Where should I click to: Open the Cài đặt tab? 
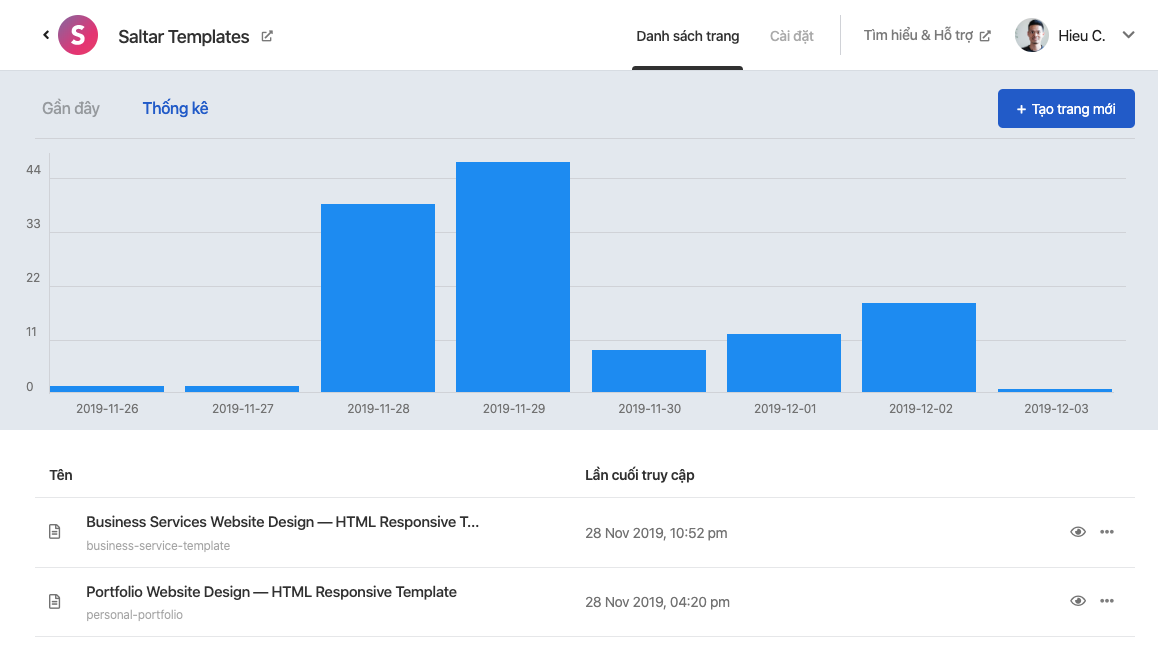(792, 36)
